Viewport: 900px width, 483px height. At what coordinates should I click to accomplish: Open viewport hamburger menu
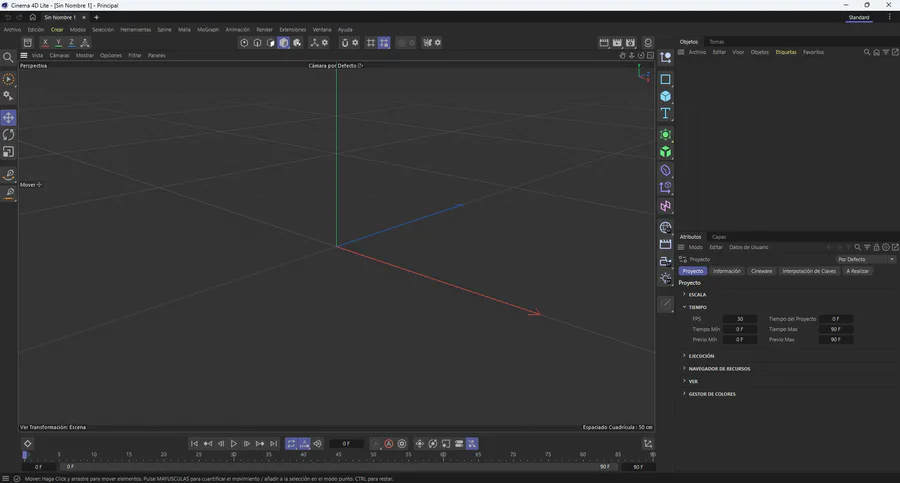pos(24,56)
